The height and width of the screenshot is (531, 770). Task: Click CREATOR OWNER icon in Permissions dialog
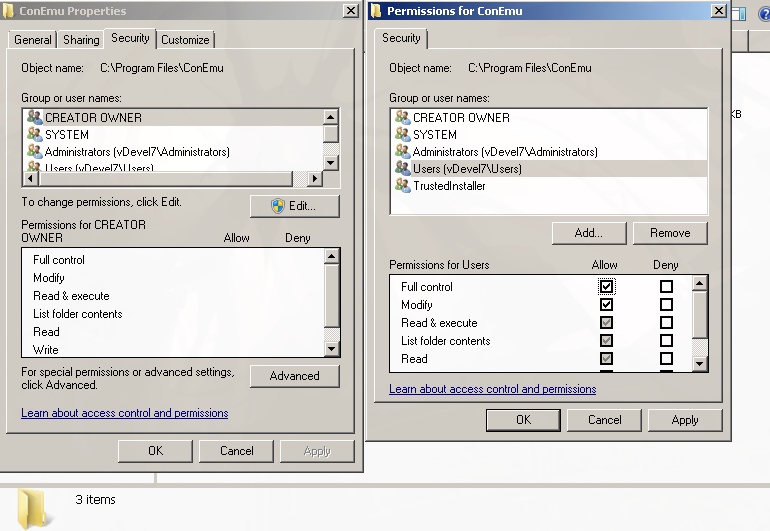pos(403,117)
